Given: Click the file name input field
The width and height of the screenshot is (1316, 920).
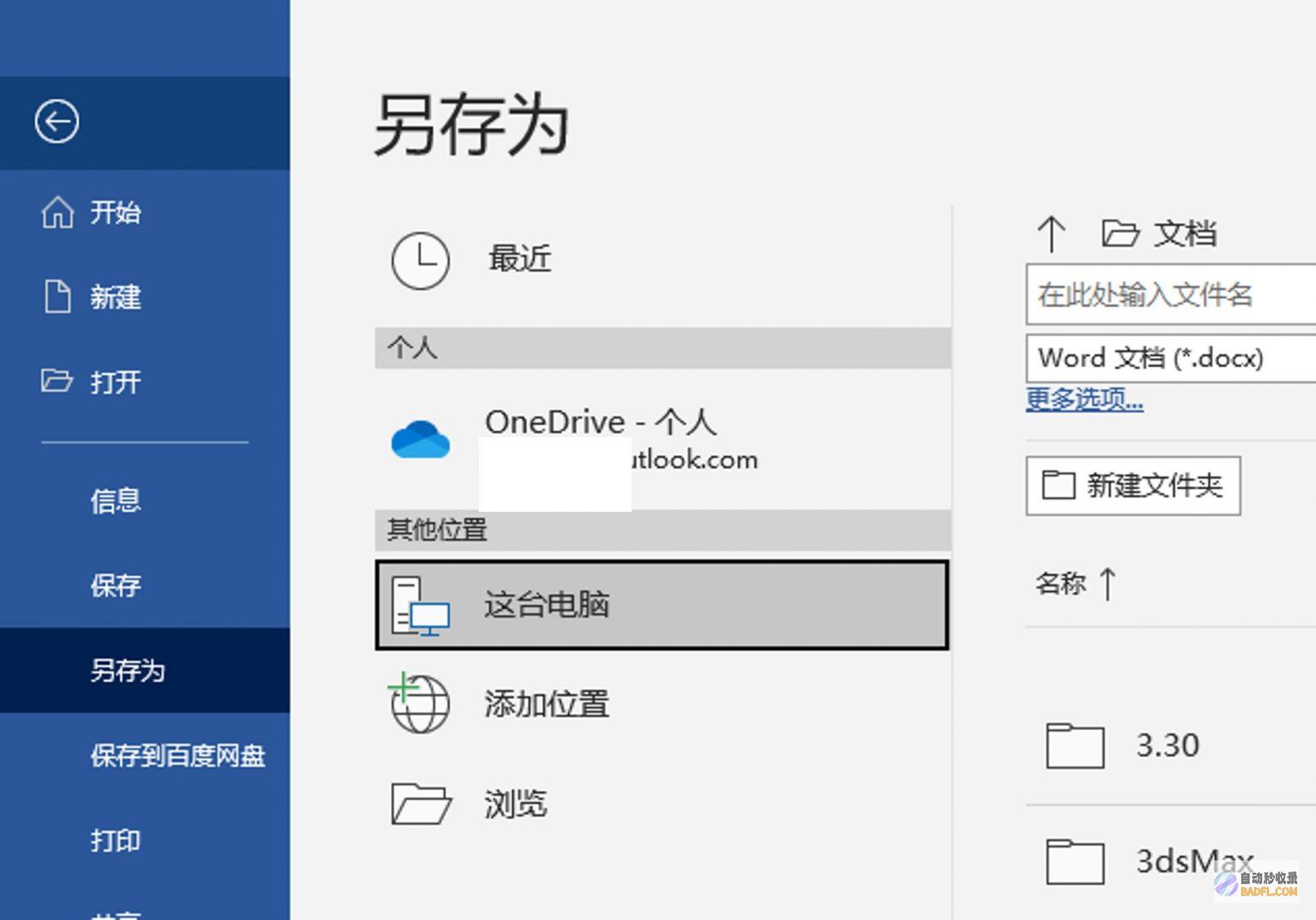Looking at the screenshot, I should pos(1171,295).
